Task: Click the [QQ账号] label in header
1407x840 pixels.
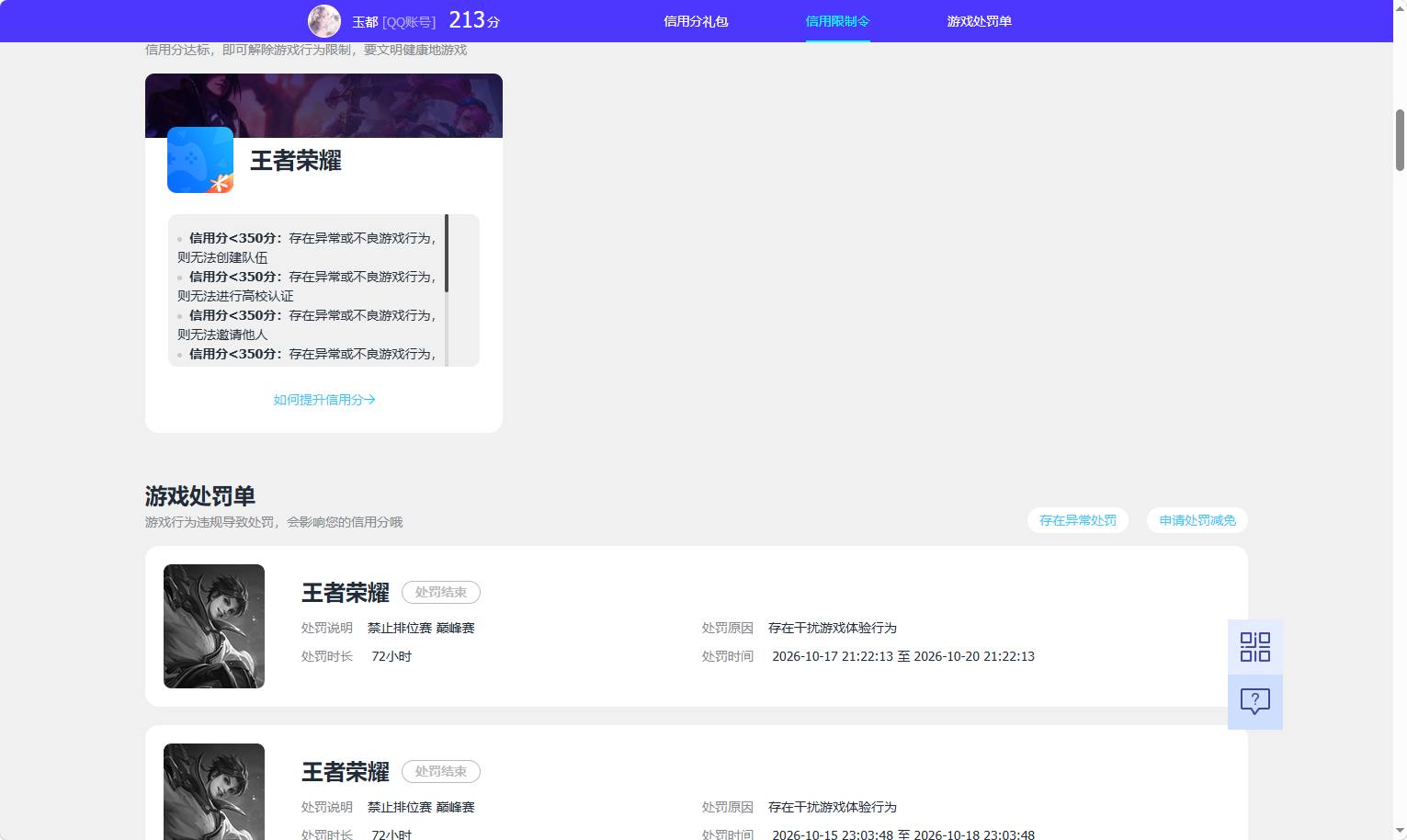Action: [409, 22]
